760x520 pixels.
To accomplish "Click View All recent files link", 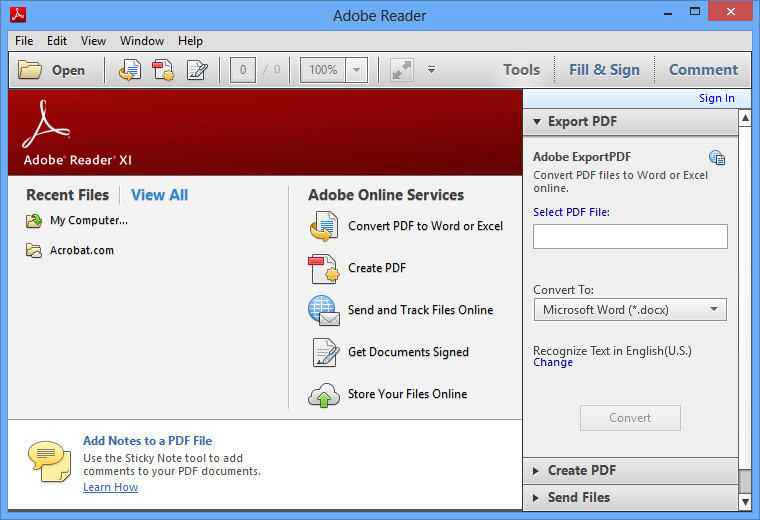I will 159,195.
